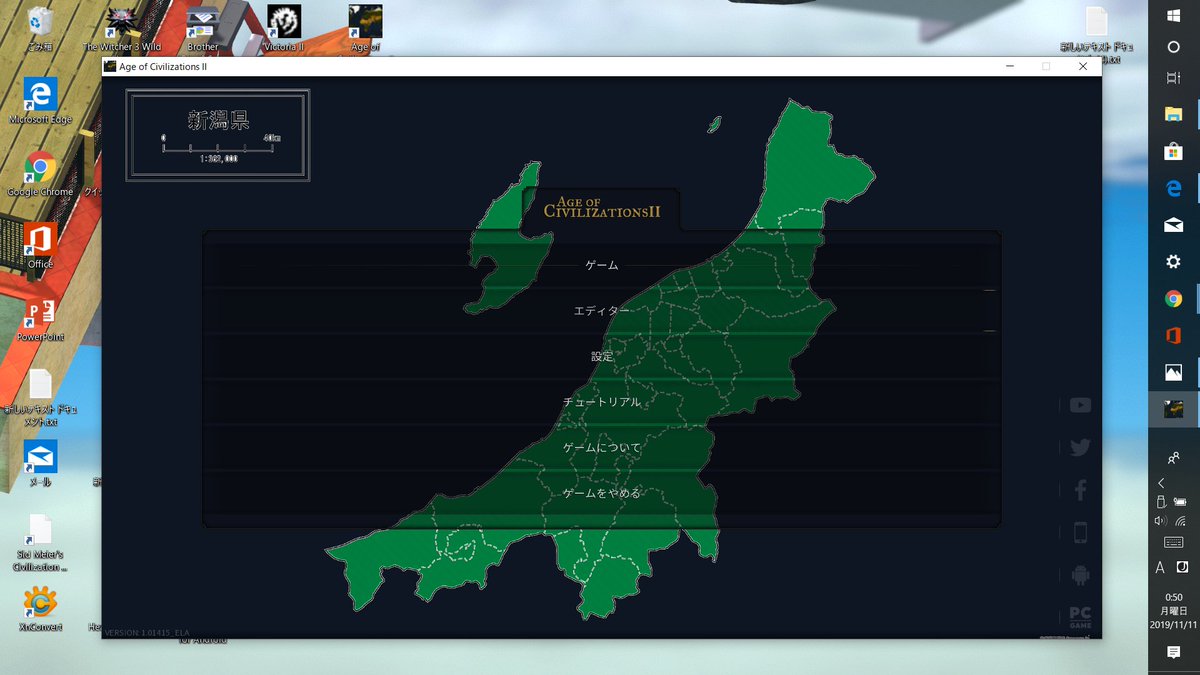Select the text file at the top-right desktop
The image size is (1200, 675).
coord(1096,34)
